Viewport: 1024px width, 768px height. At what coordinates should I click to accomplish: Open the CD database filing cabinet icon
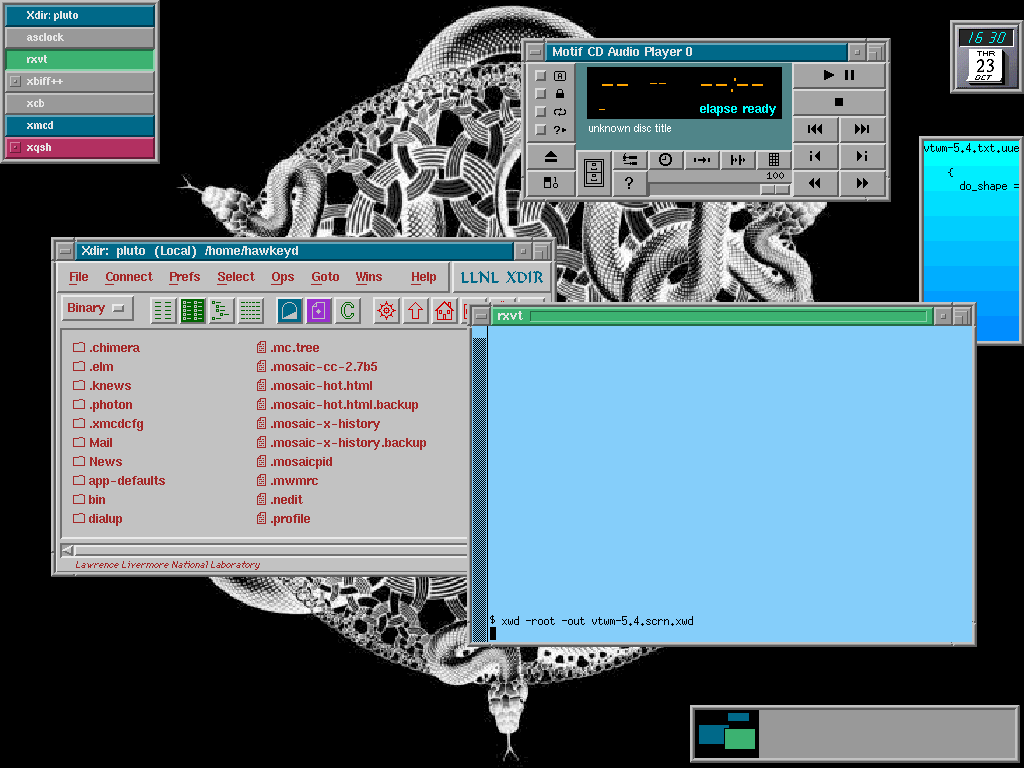click(594, 173)
